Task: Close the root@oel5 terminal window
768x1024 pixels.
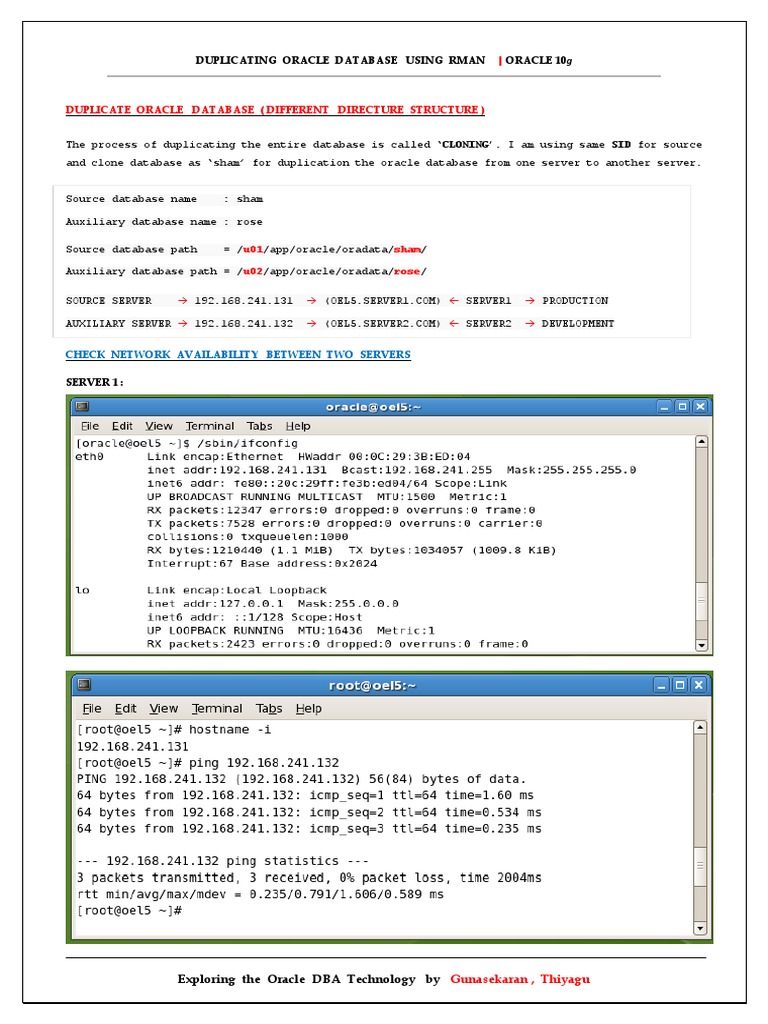Action: (x=698, y=685)
